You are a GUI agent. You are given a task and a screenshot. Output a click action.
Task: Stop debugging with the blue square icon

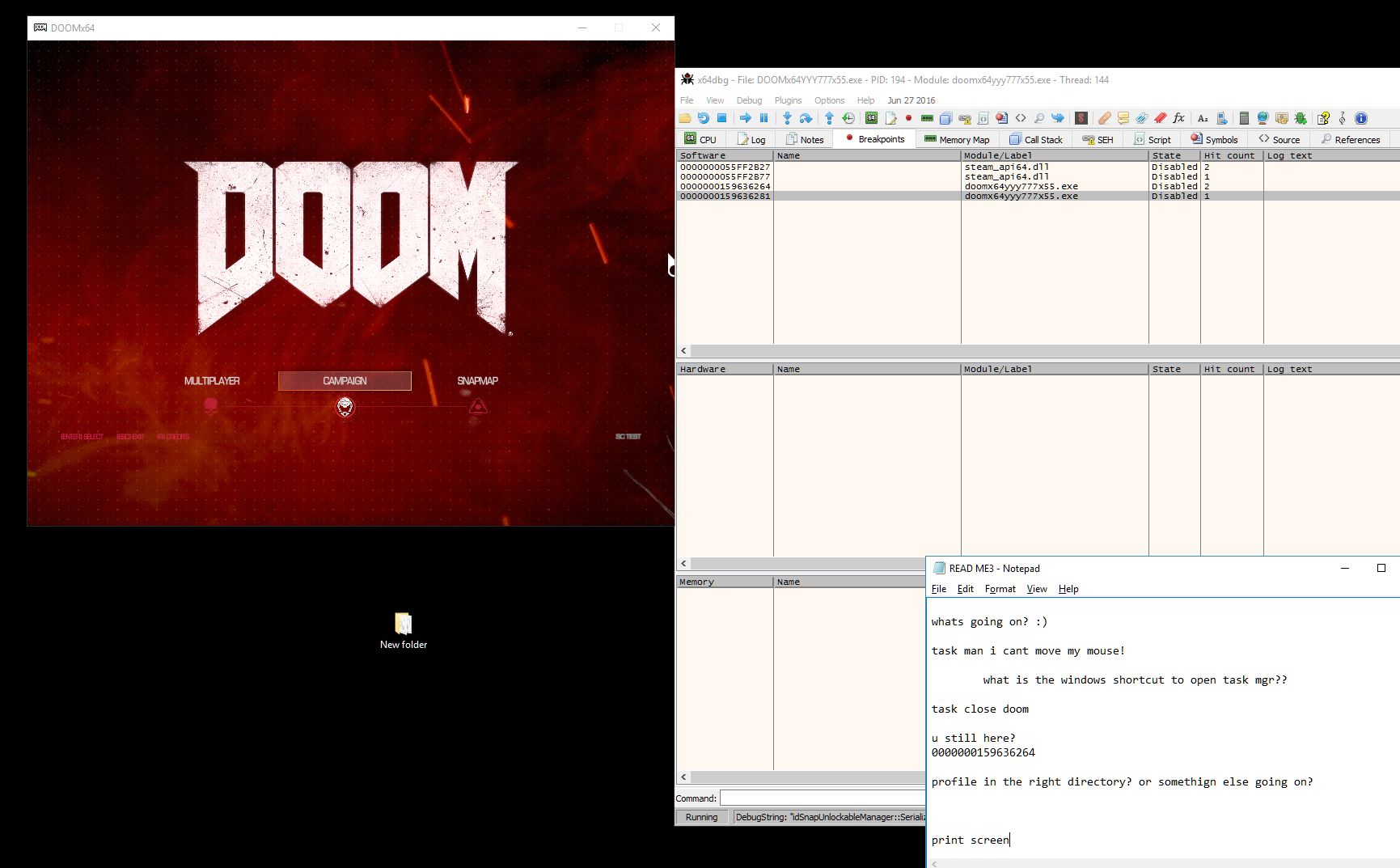point(722,118)
